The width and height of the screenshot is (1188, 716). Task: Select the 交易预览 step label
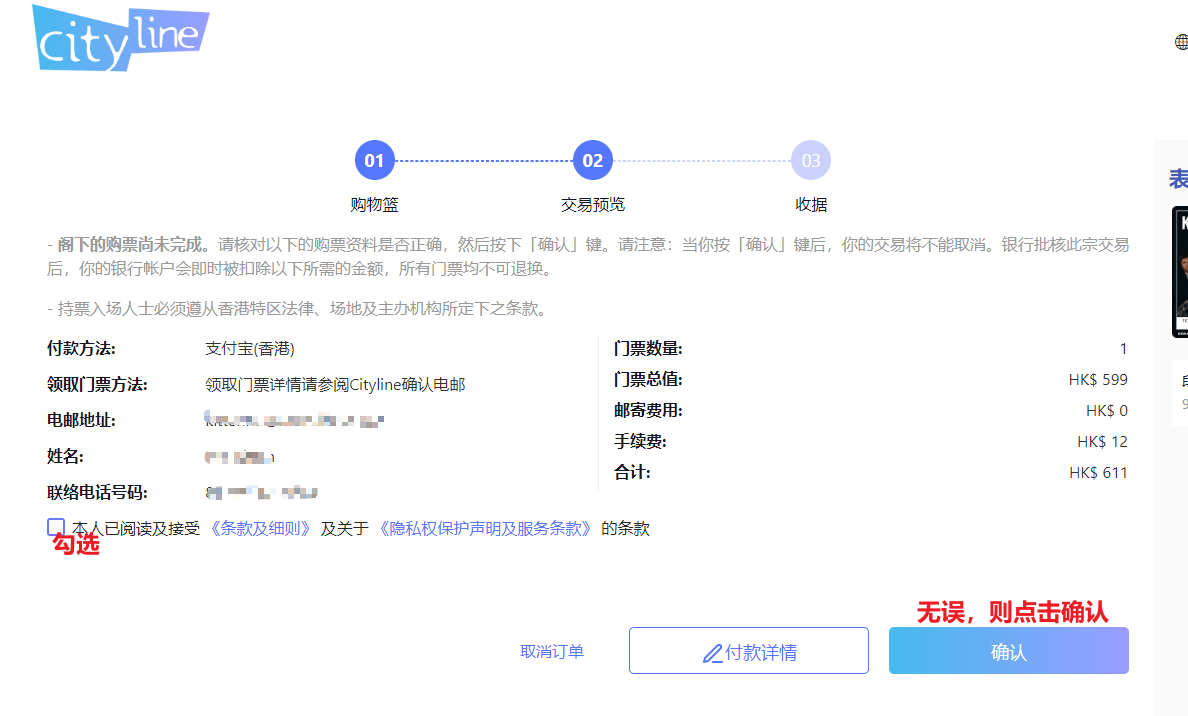[x=592, y=204]
